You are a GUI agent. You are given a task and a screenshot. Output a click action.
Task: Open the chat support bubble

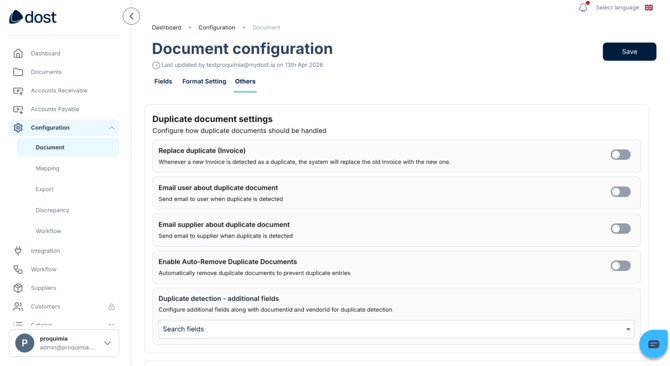[x=653, y=344]
